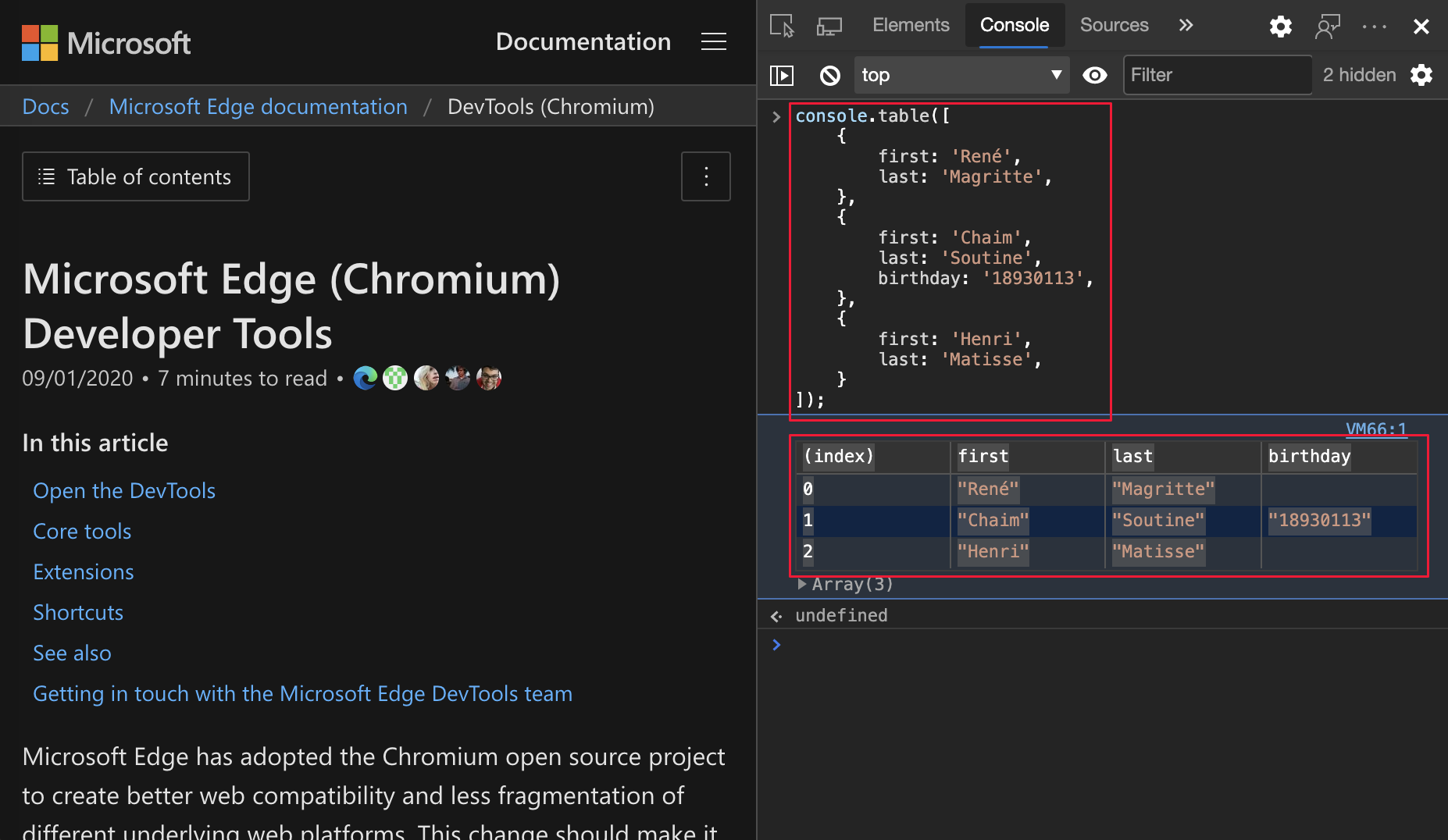This screenshot has width=1448, height=840.
Task: Expand the Array(3) result
Action: coord(802,584)
